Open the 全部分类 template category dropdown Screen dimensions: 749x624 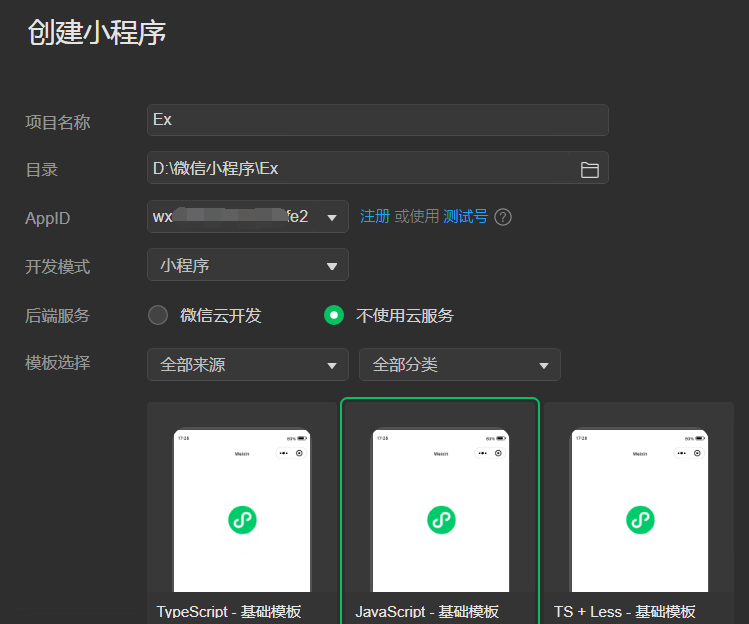pyautogui.click(x=460, y=365)
